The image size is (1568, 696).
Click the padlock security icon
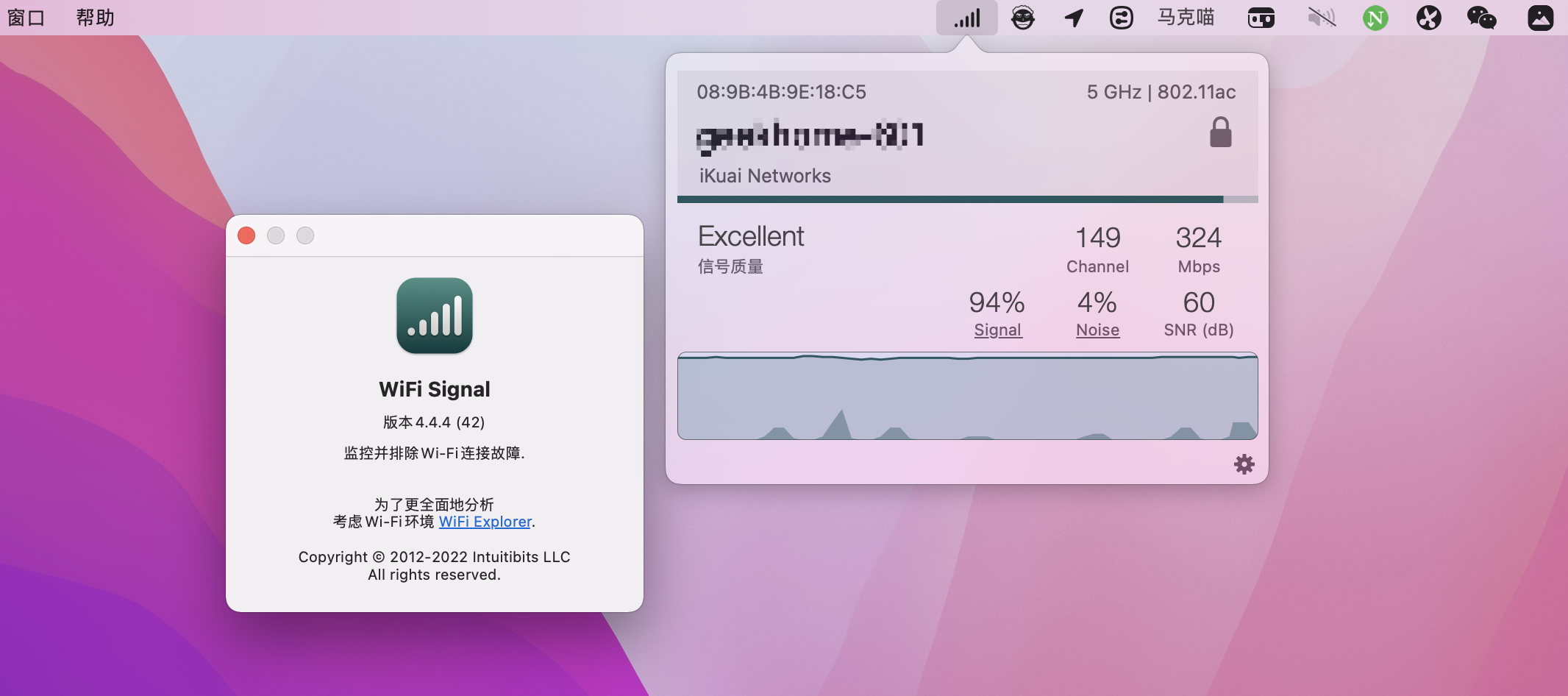click(1220, 132)
